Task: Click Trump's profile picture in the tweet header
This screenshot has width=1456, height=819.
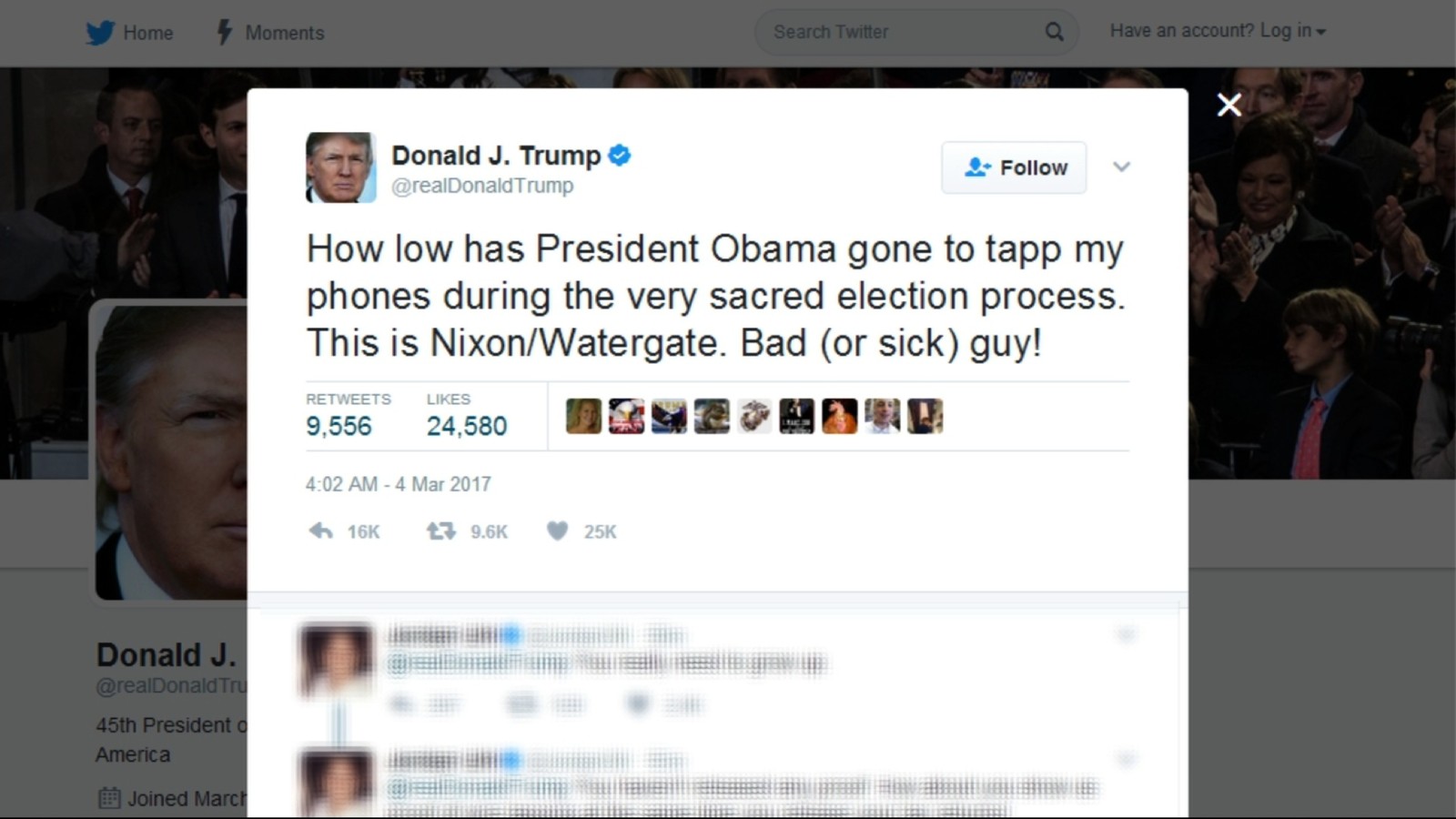Action: pos(341,167)
